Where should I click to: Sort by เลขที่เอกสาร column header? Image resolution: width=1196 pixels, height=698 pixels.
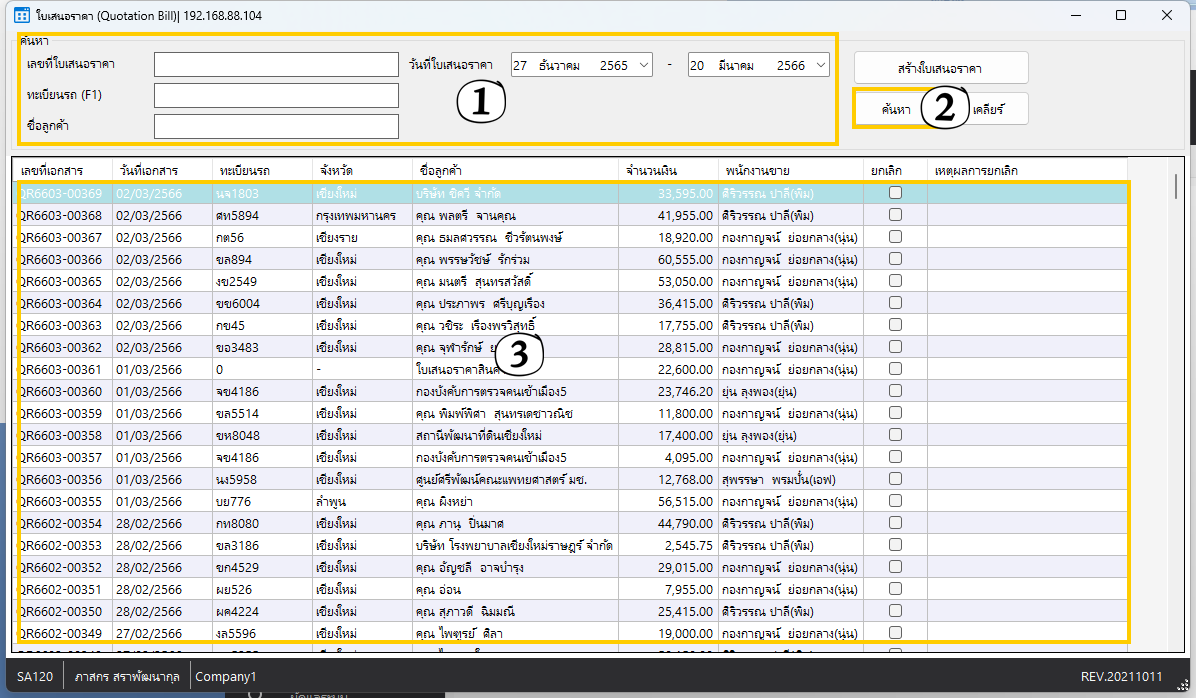pos(62,171)
